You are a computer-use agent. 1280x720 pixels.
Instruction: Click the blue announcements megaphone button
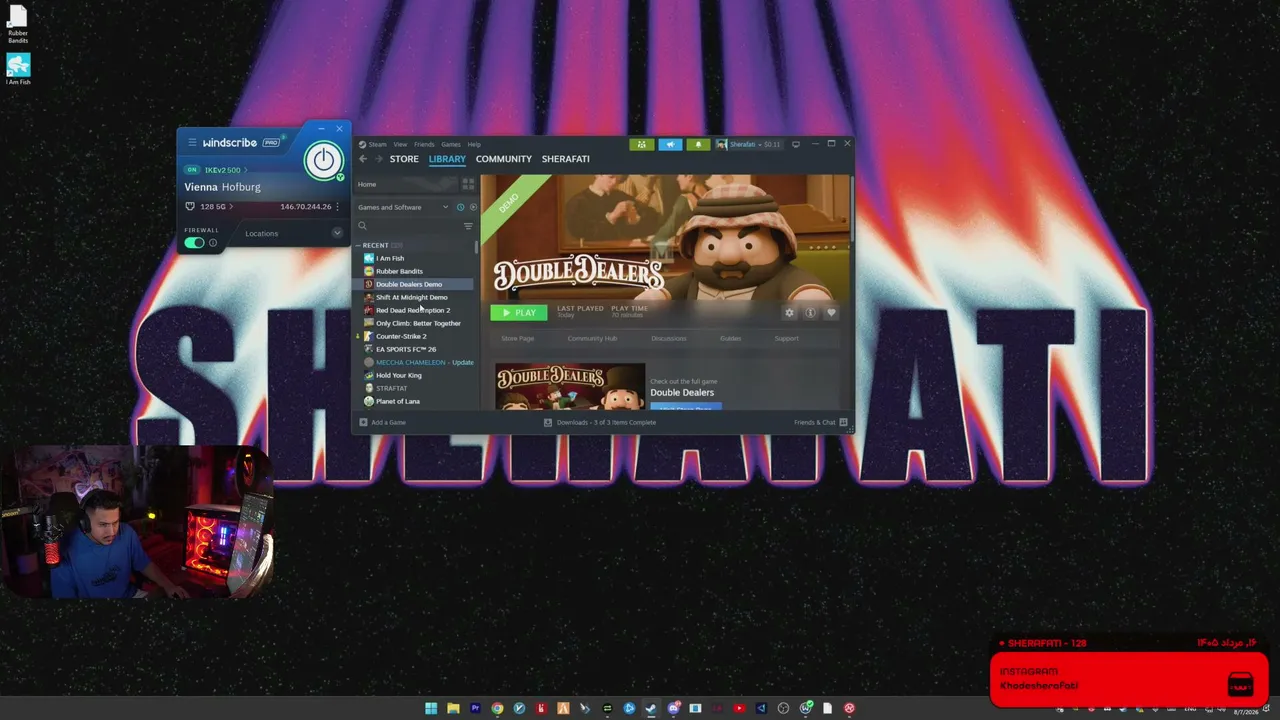(670, 144)
